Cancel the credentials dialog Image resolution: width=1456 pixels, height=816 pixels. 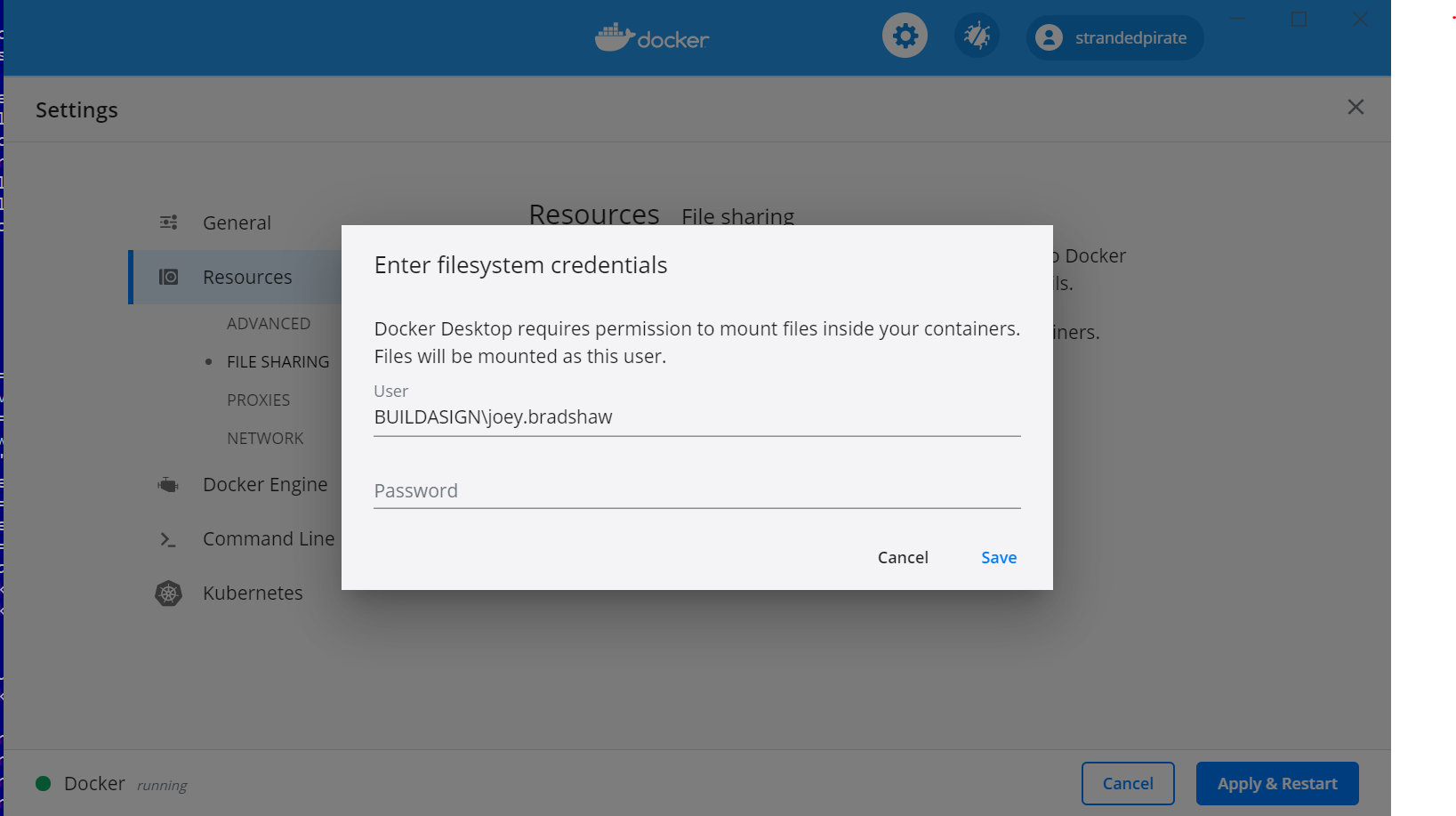click(x=902, y=557)
